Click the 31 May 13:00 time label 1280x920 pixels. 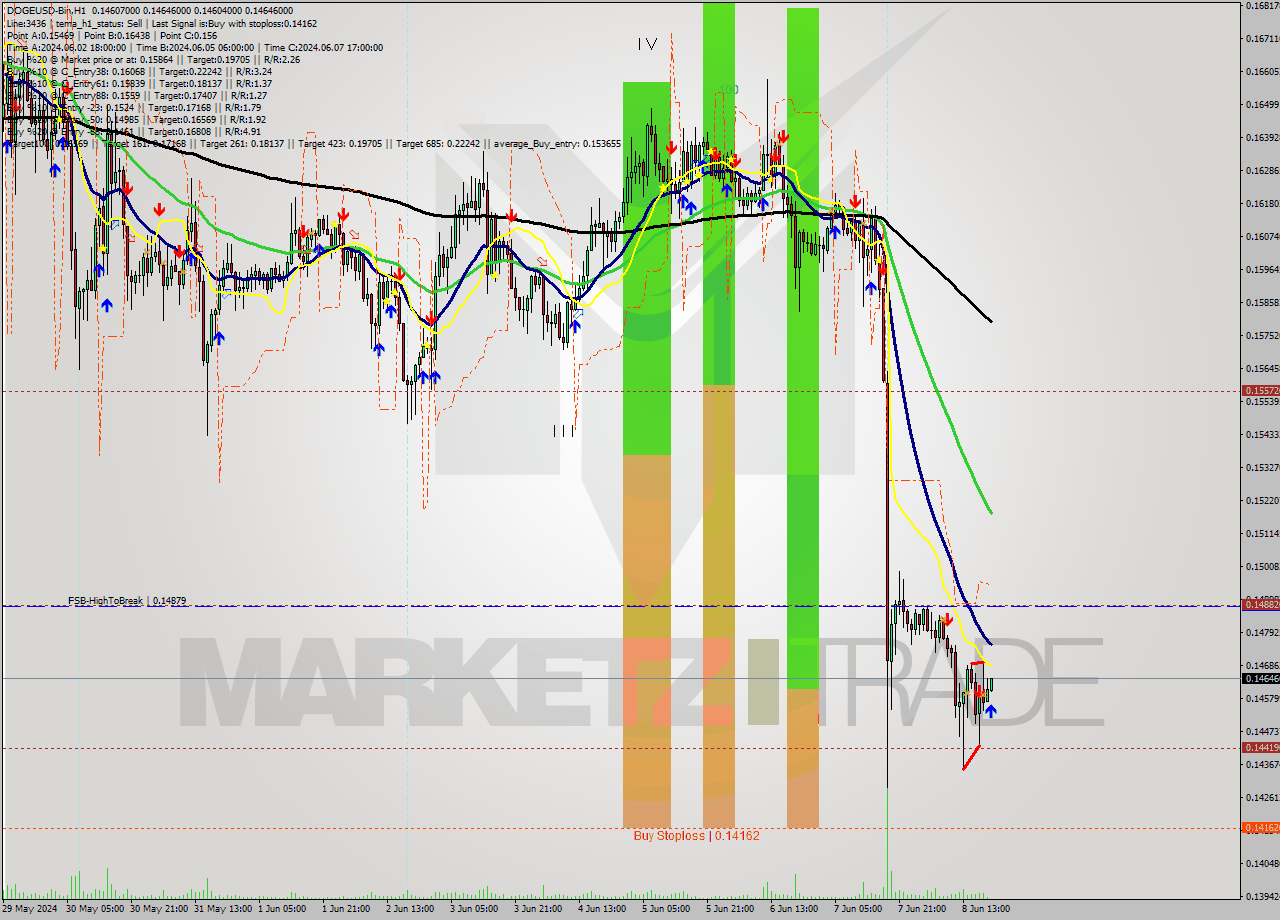pyautogui.click(x=222, y=909)
